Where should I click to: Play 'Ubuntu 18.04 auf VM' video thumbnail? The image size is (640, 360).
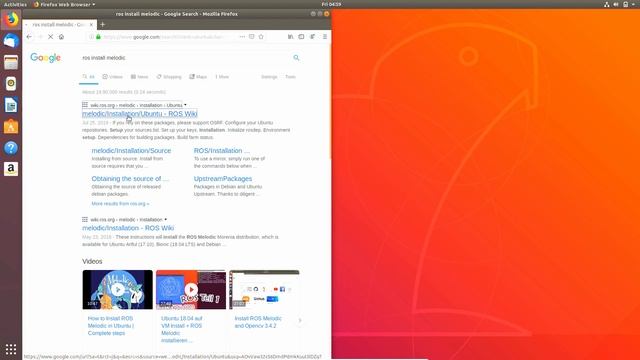pyautogui.click(x=191, y=289)
